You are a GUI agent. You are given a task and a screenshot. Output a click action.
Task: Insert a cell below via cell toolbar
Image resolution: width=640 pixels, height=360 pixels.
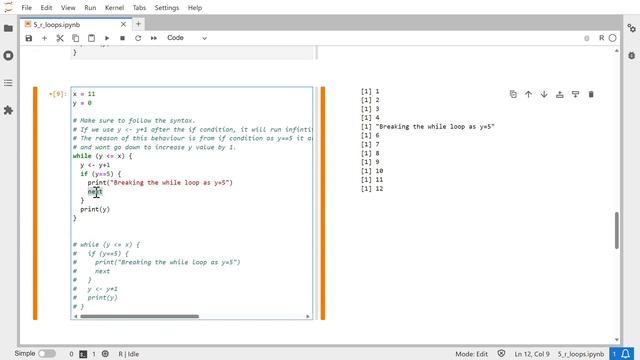coord(576,94)
